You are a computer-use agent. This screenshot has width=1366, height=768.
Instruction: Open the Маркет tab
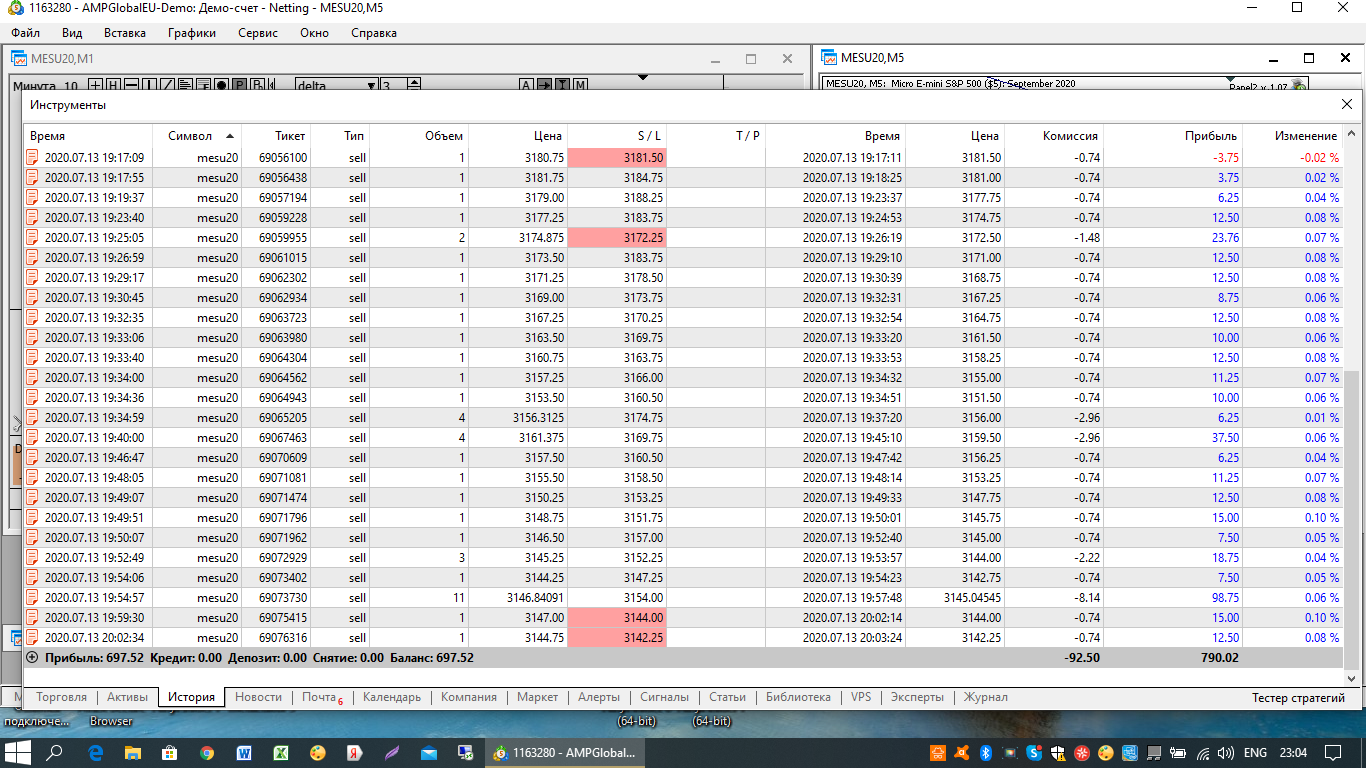(537, 697)
